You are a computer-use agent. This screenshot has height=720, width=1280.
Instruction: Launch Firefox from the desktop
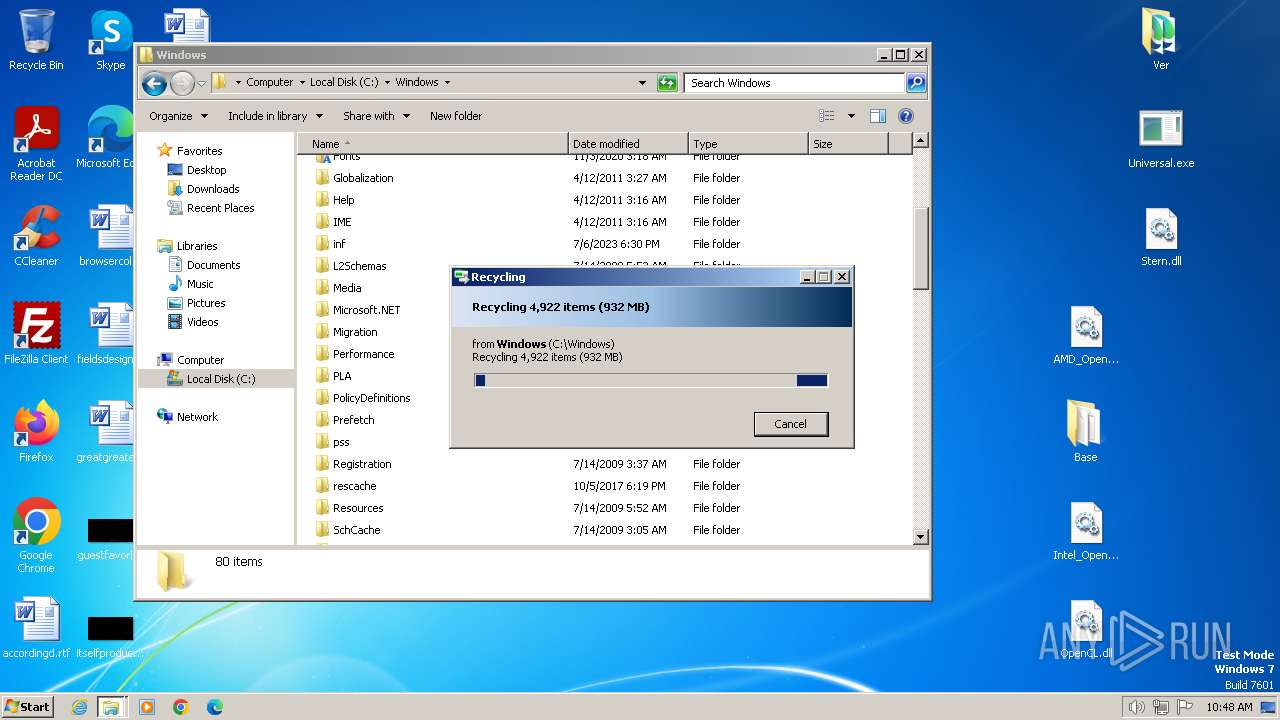[36, 432]
